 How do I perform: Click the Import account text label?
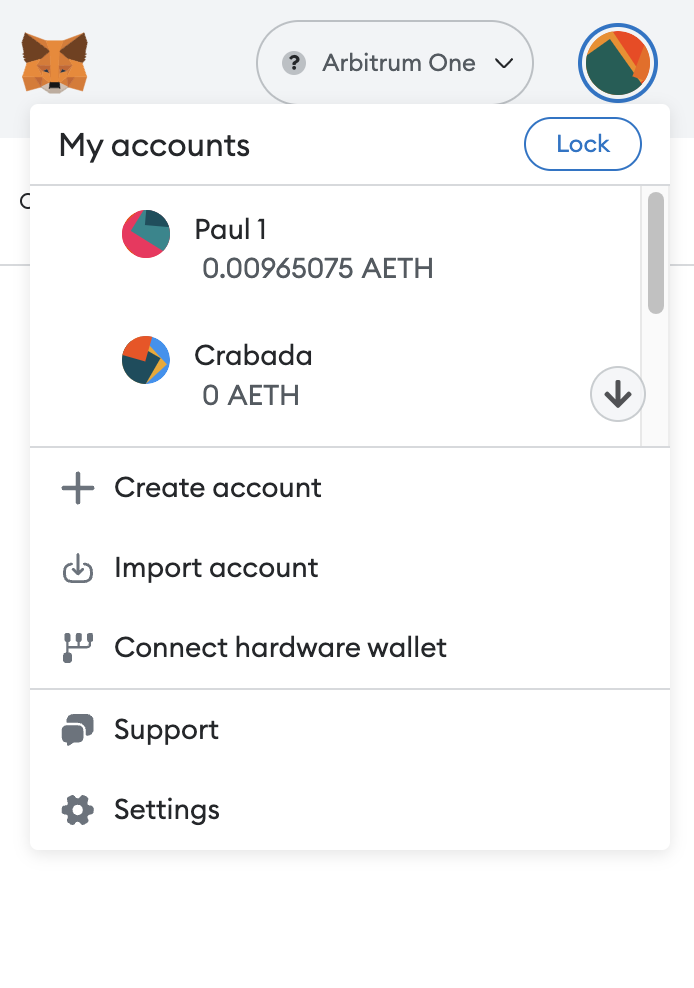click(216, 568)
